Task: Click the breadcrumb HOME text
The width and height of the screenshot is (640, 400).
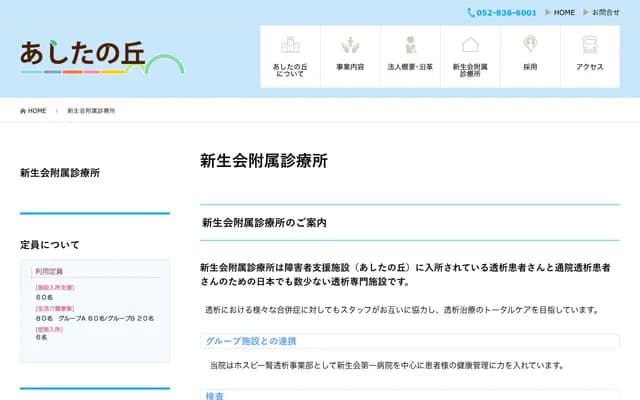Action: 37,110
